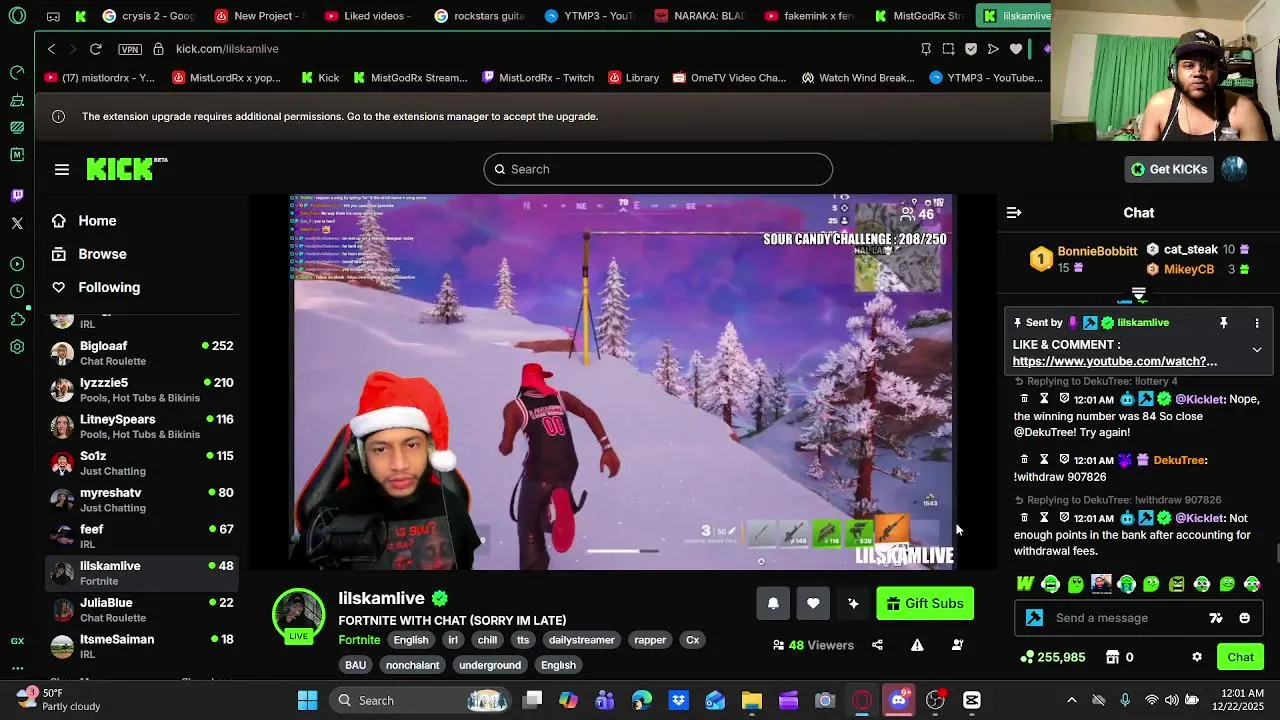The image size is (1280, 720).
Task: Click lilskamlive streamer avatar with LIVE badge
Action: 298,615
